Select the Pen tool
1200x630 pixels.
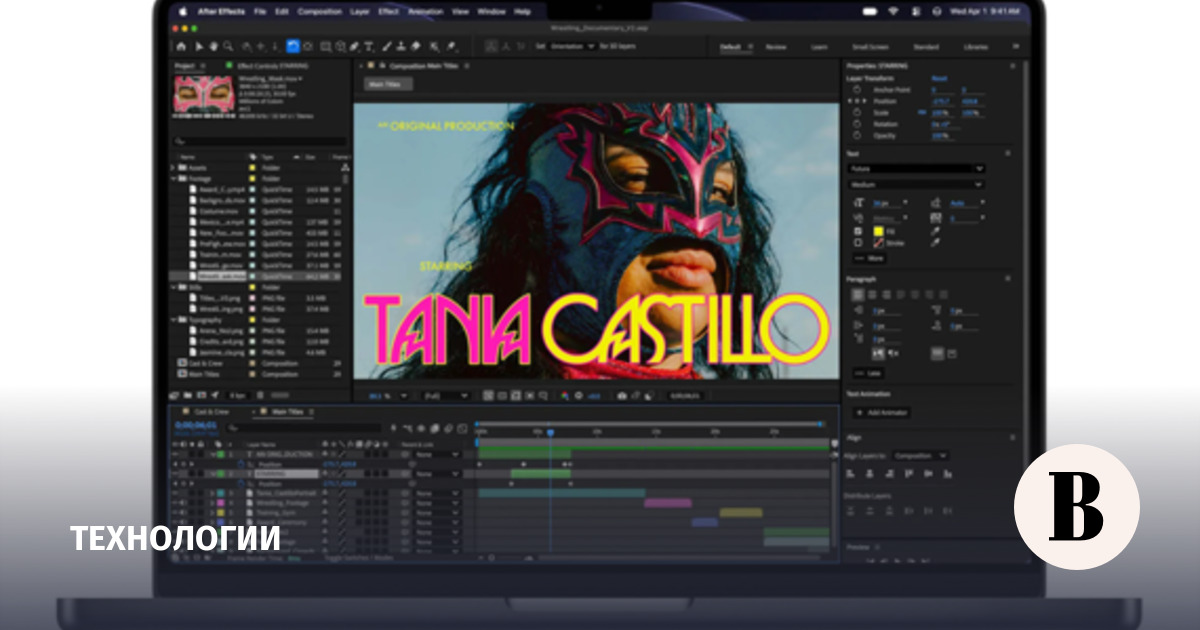click(355, 46)
